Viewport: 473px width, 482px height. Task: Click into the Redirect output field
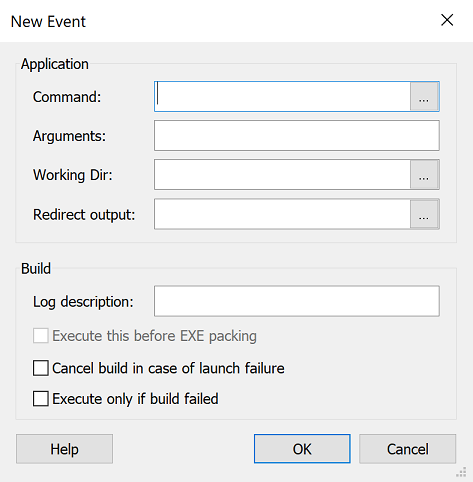coord(282,214)
